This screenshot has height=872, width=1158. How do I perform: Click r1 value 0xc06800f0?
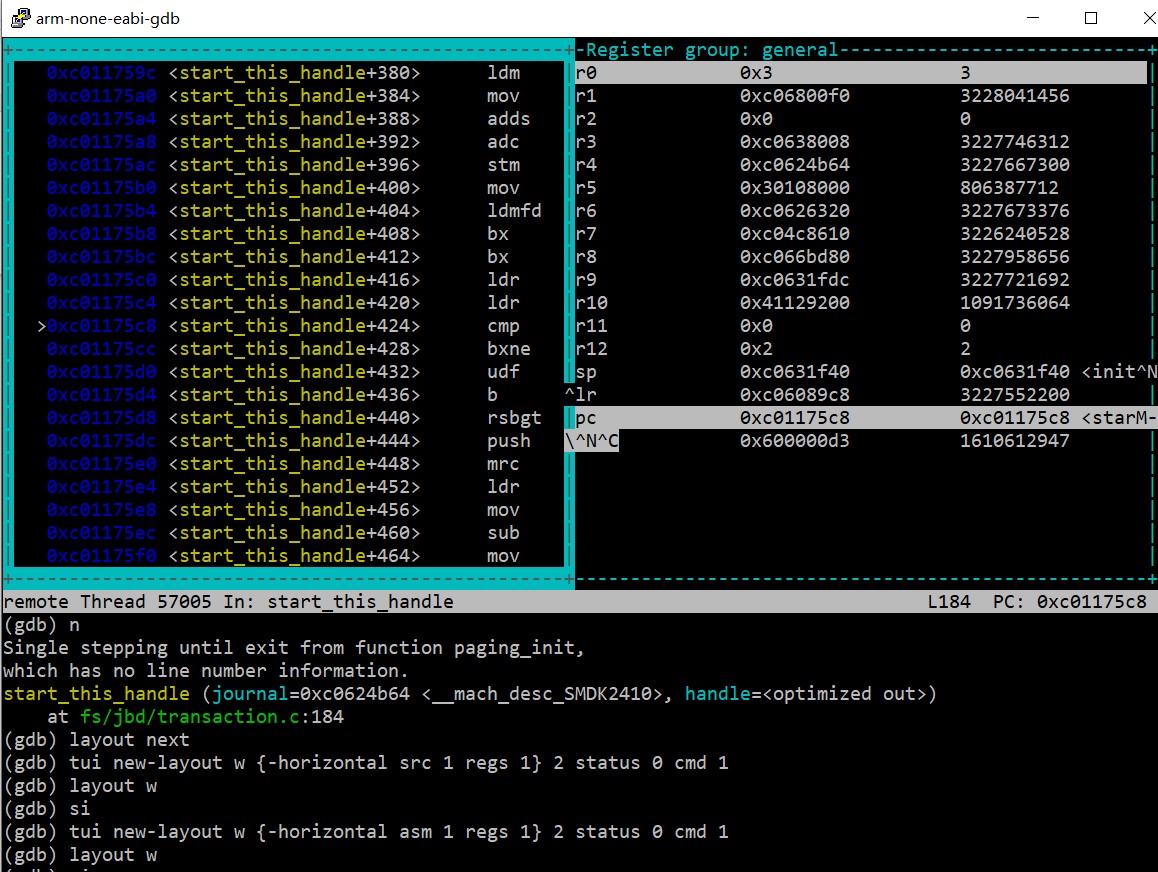tap(795, 95)
